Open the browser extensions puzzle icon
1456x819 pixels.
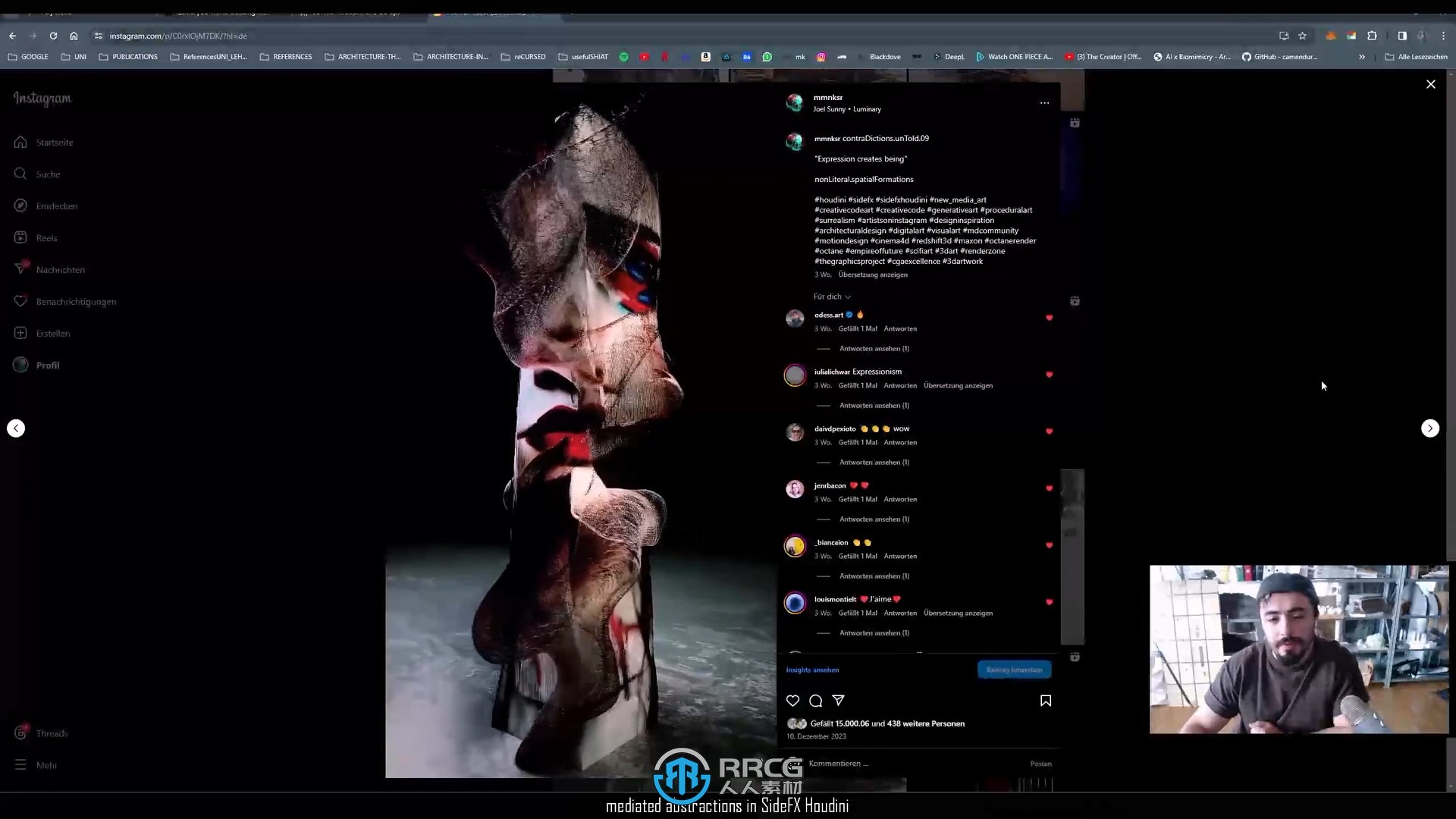pyautogui.click(x=1372, y=36)
